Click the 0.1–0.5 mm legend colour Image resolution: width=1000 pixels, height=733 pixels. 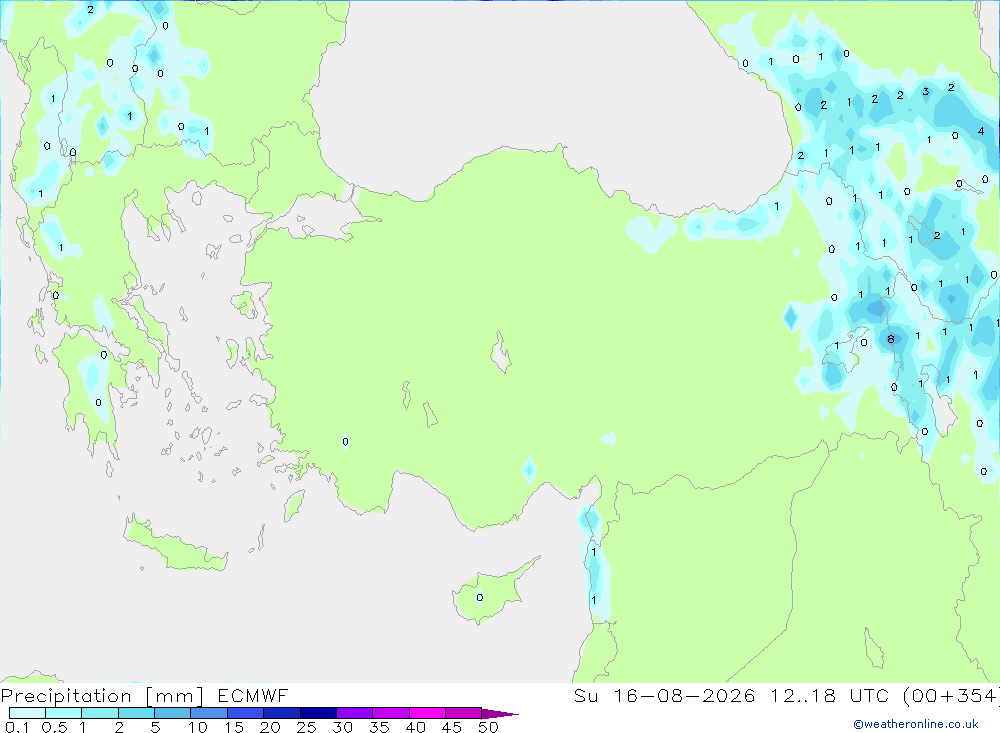coord(27,713)
